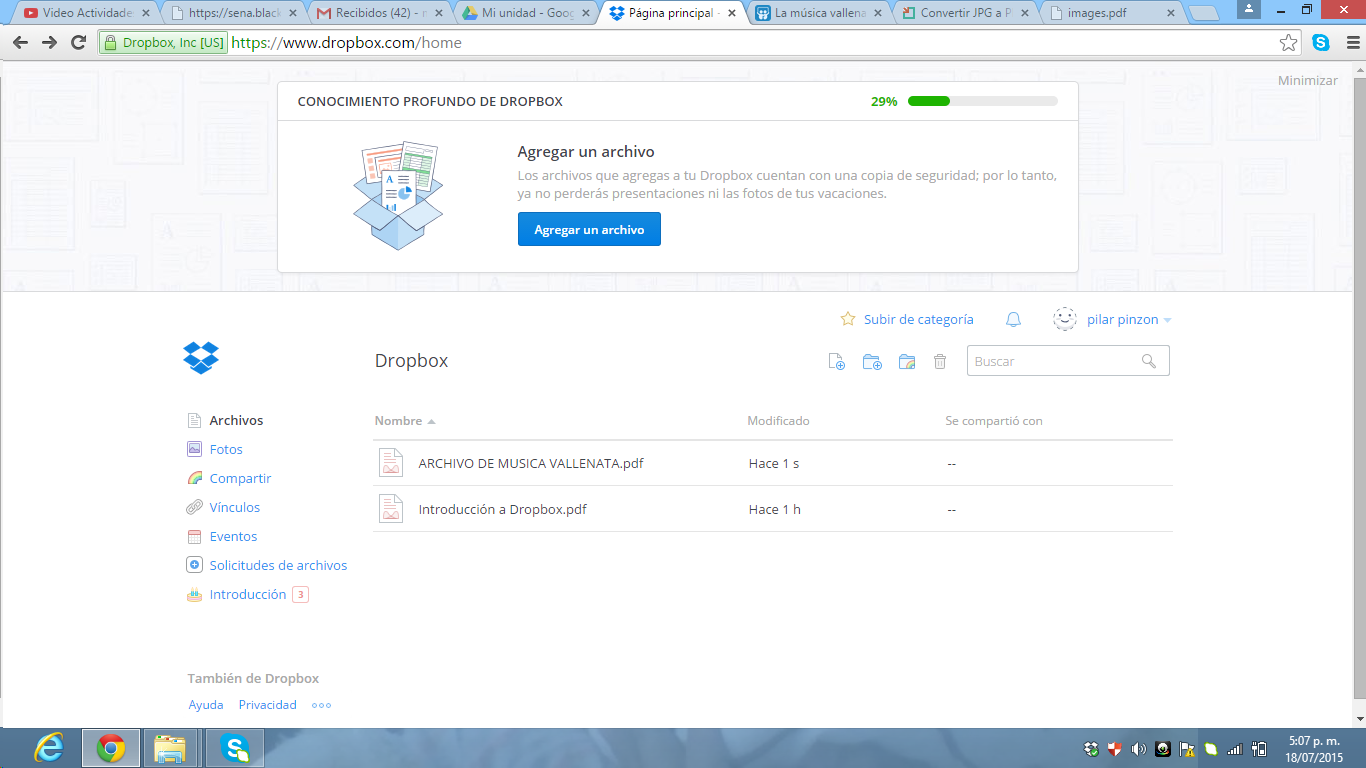Screen dimensions: 1366x768
Task: Open the Solicitudes de archivos section
Action: click(277, 565)
